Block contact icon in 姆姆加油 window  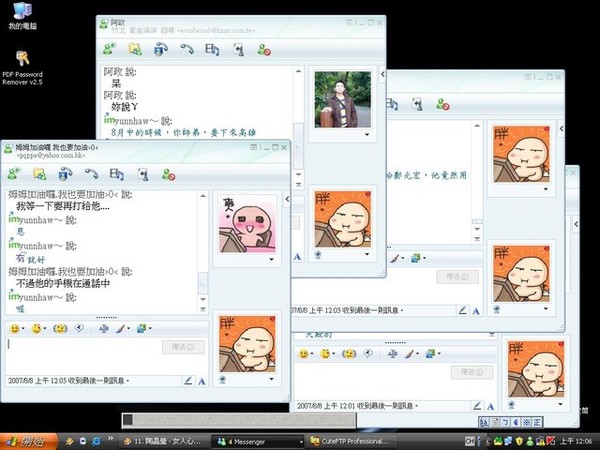coord(168,175)
